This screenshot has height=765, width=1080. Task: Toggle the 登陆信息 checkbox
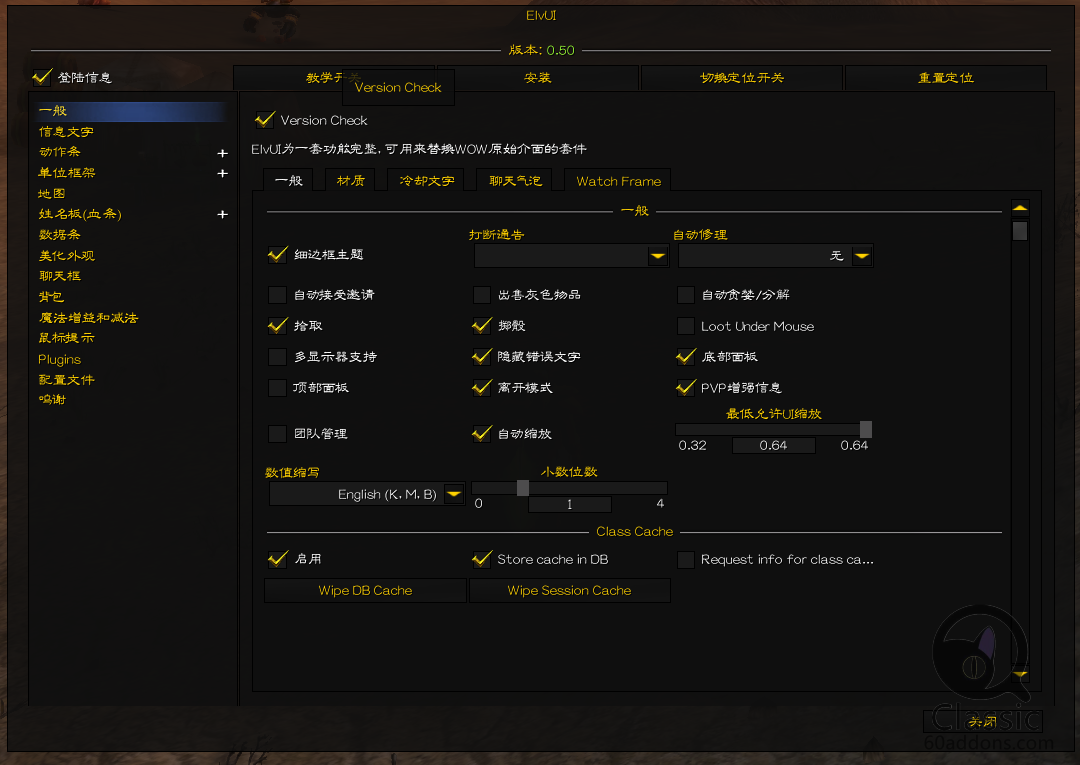[43, 77]
